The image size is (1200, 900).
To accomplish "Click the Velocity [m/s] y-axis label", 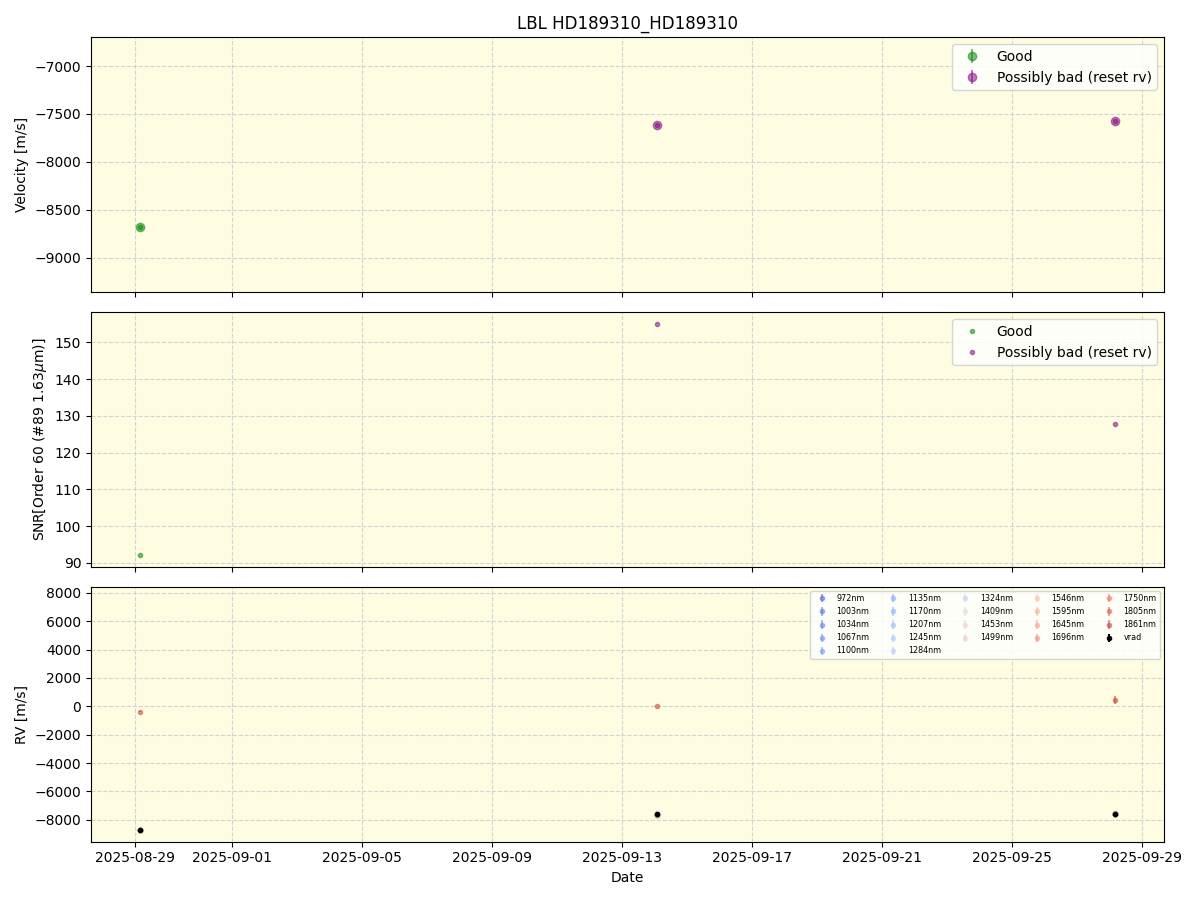I will (x=21, y=165).
